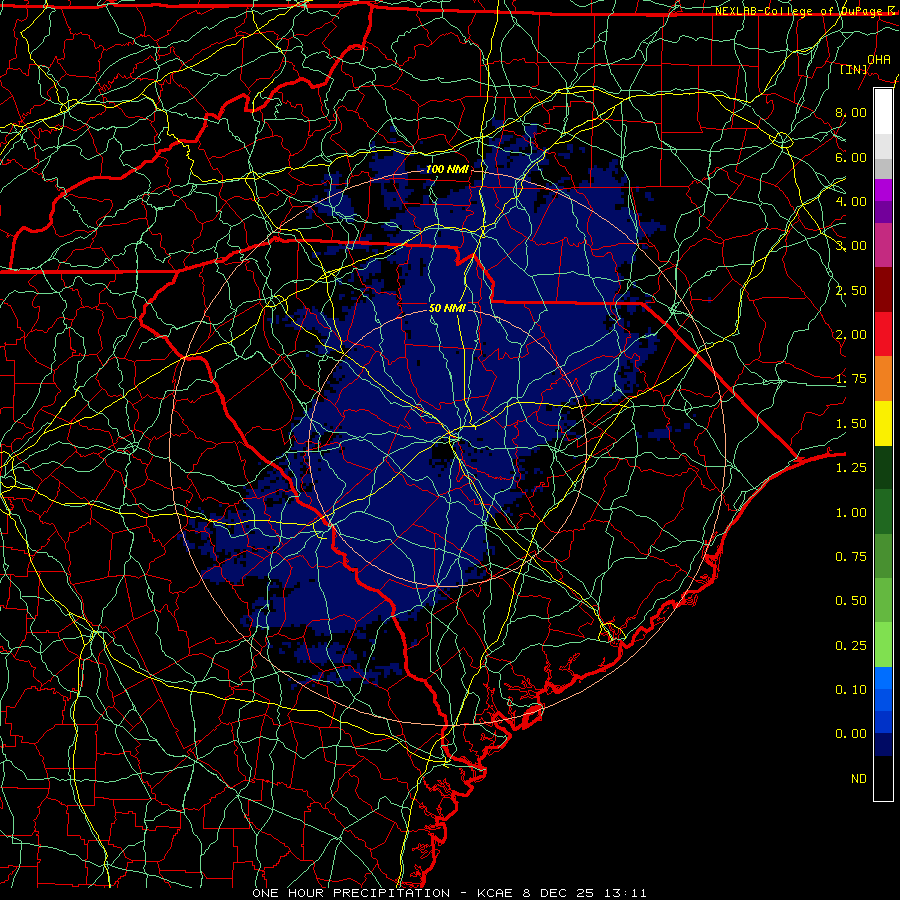Image resolution: width=900 pixels, height=900 pixels.
Task: Click the '0.25' legend value
Action: (x=851, y=646)
